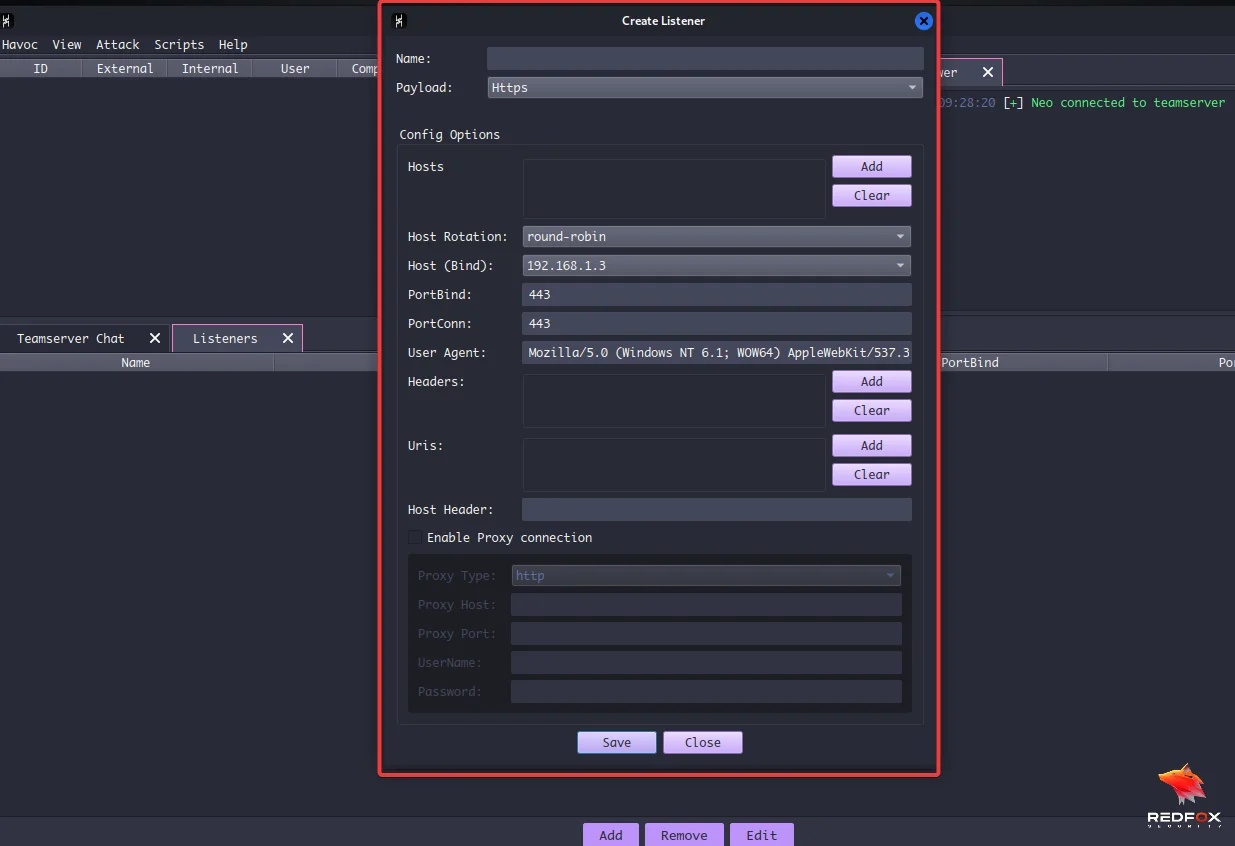Click the Create Listener dialog title icon

399,20
